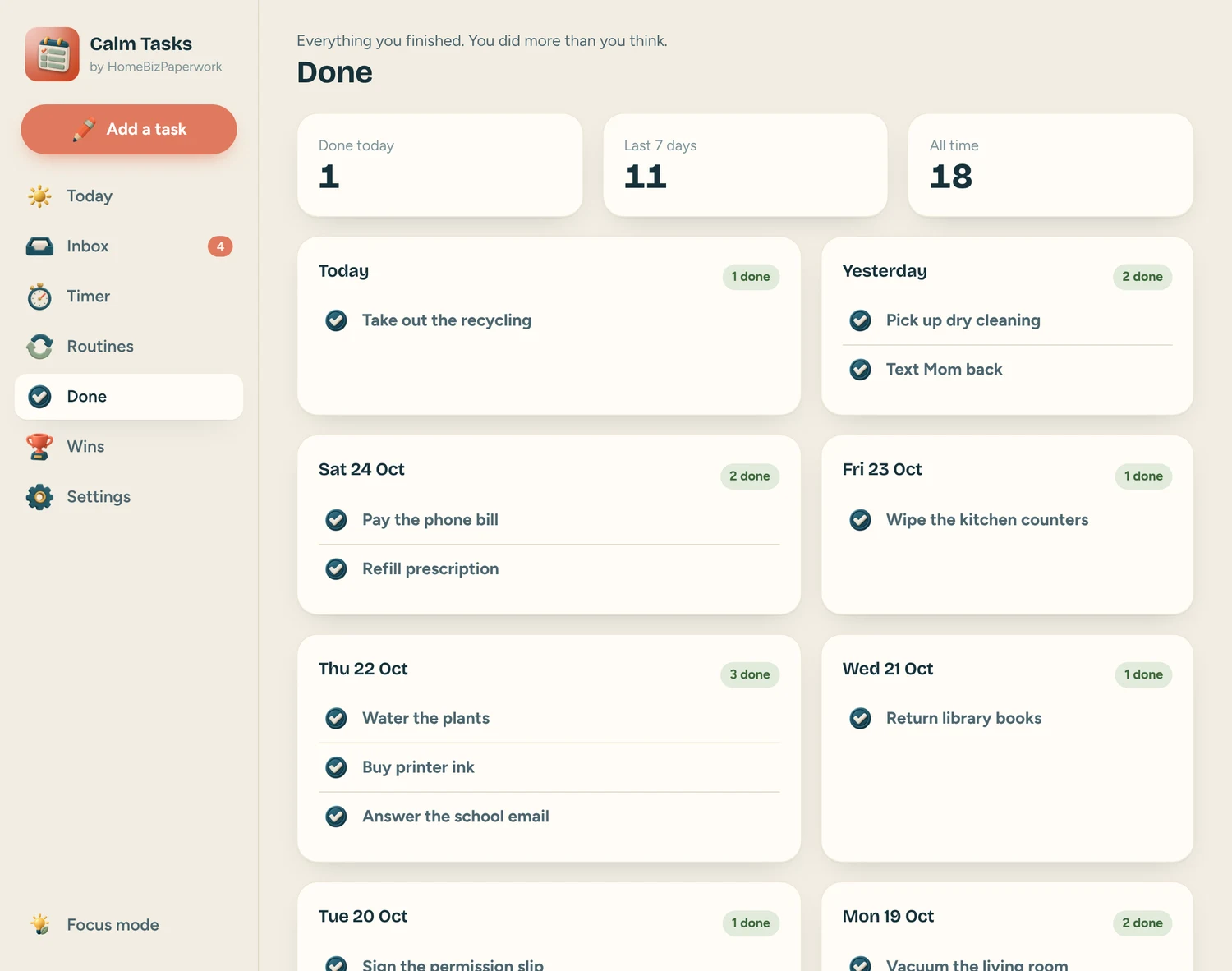Image resolution: width=1232 pixels, height=971 pixels.
Task: Uncheck the Pick up dry cleaning task
Action: (860, 320)
